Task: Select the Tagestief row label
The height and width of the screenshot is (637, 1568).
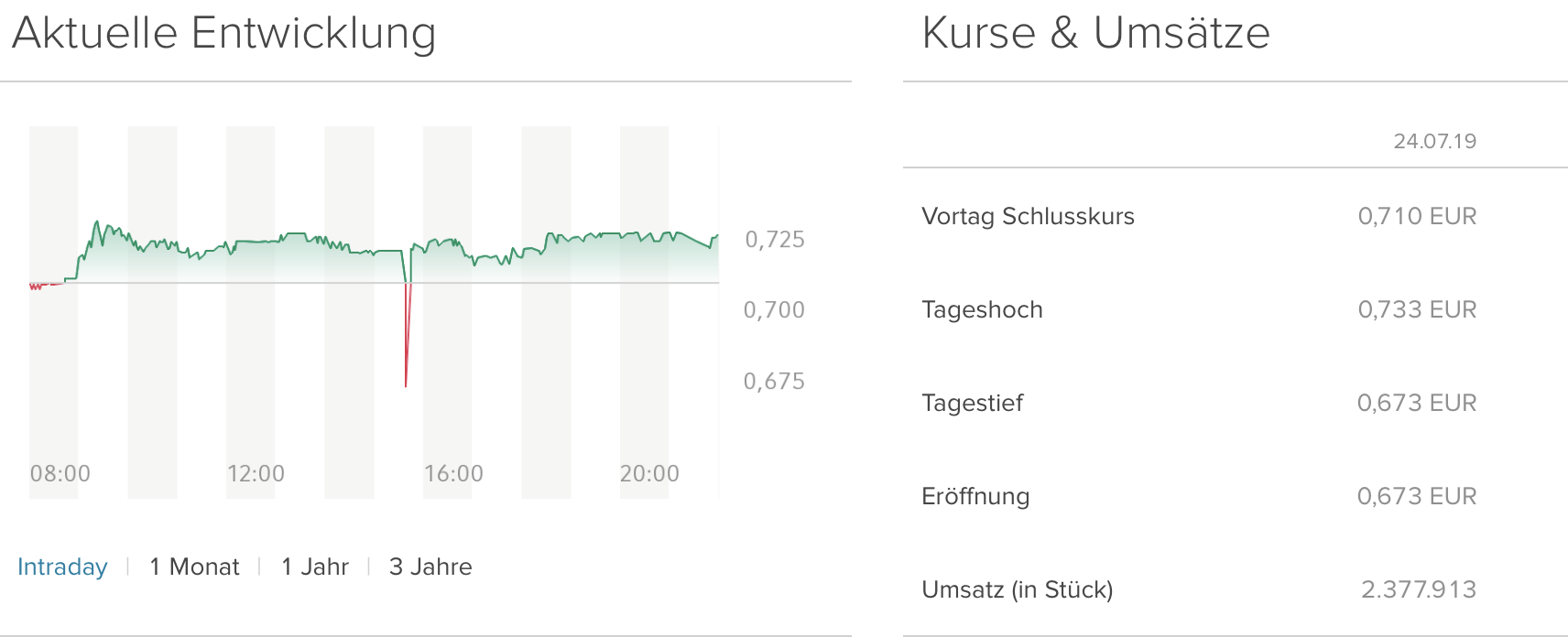Action: 972,403
